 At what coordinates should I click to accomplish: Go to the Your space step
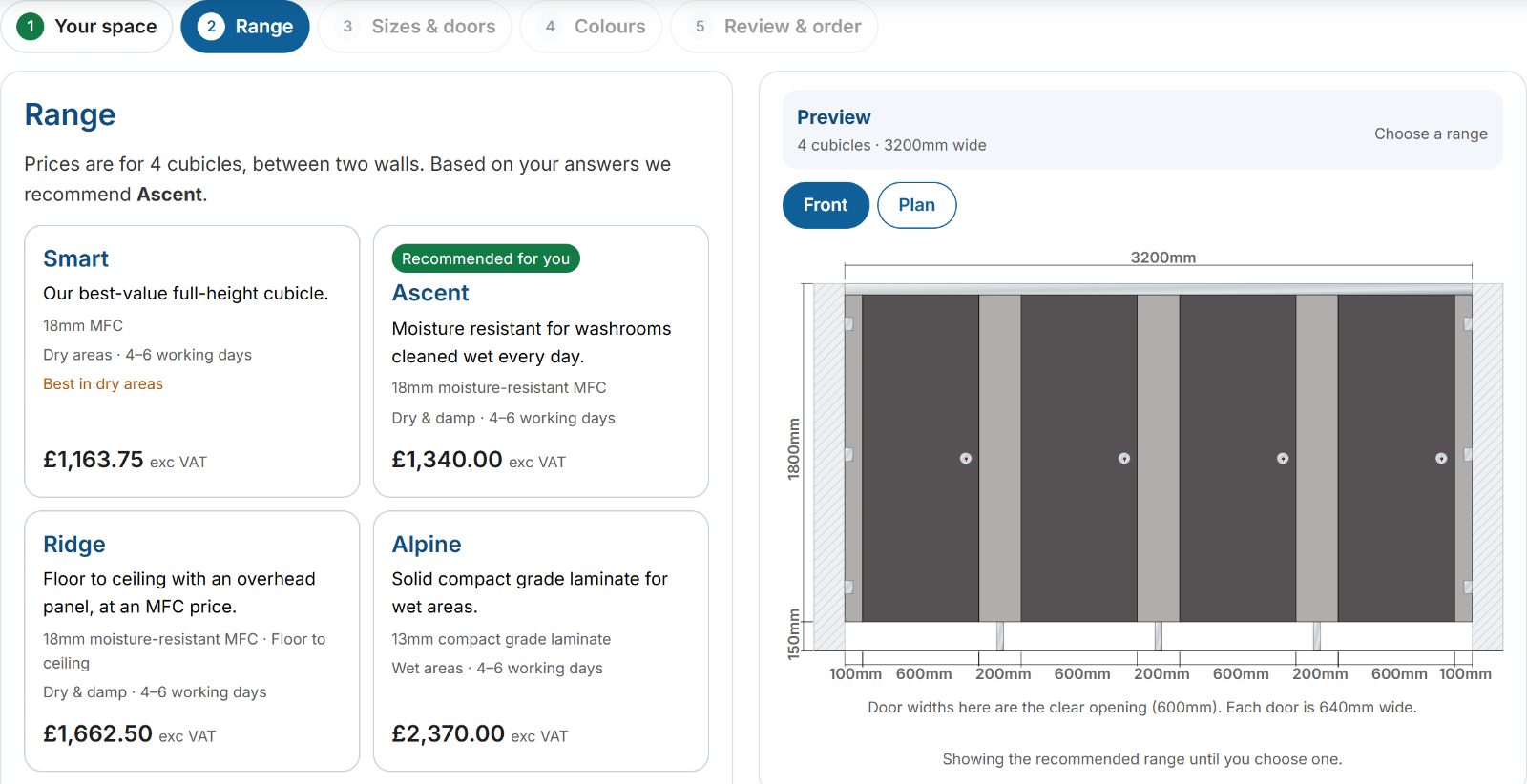tap(87, 27)
